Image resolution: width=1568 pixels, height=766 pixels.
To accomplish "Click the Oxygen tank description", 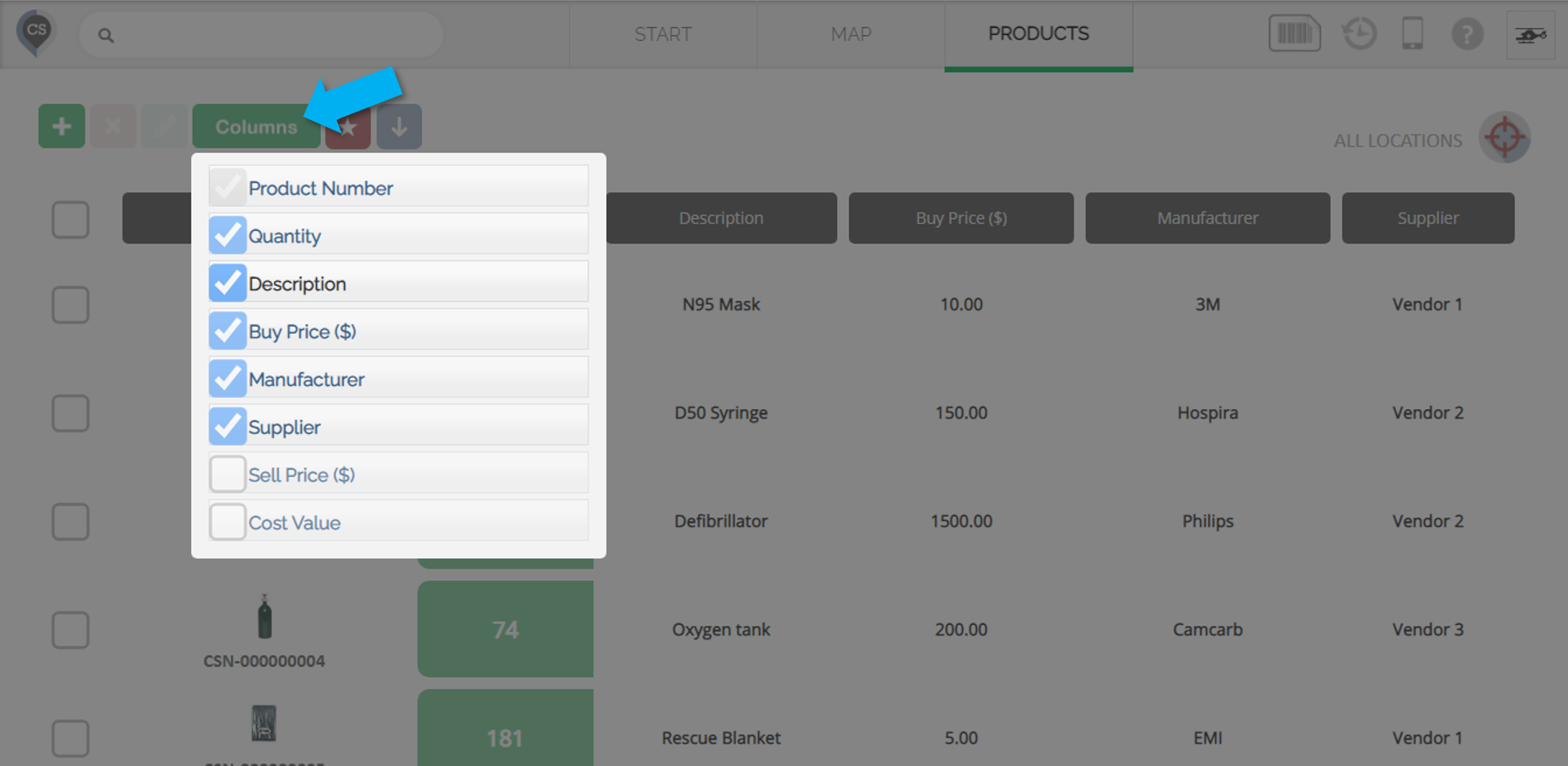I will tap(721, 629).
